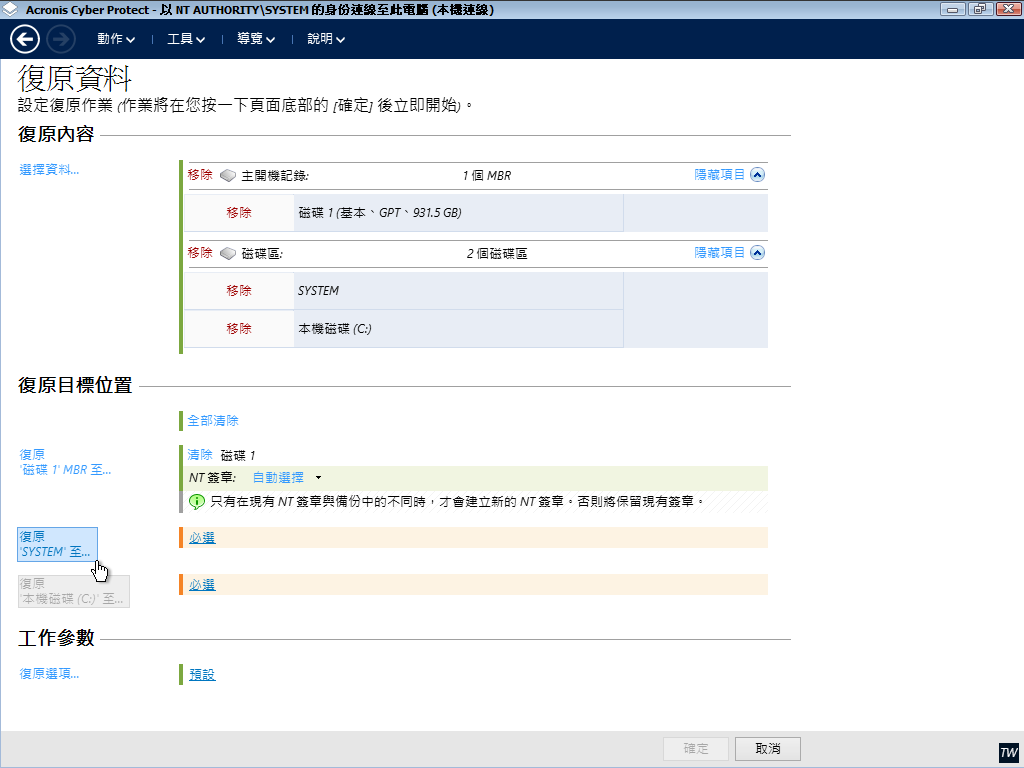This screenshot has height=768, width=1024.
Task: Open the 導覽 dropdown menu
Action: 256,40
